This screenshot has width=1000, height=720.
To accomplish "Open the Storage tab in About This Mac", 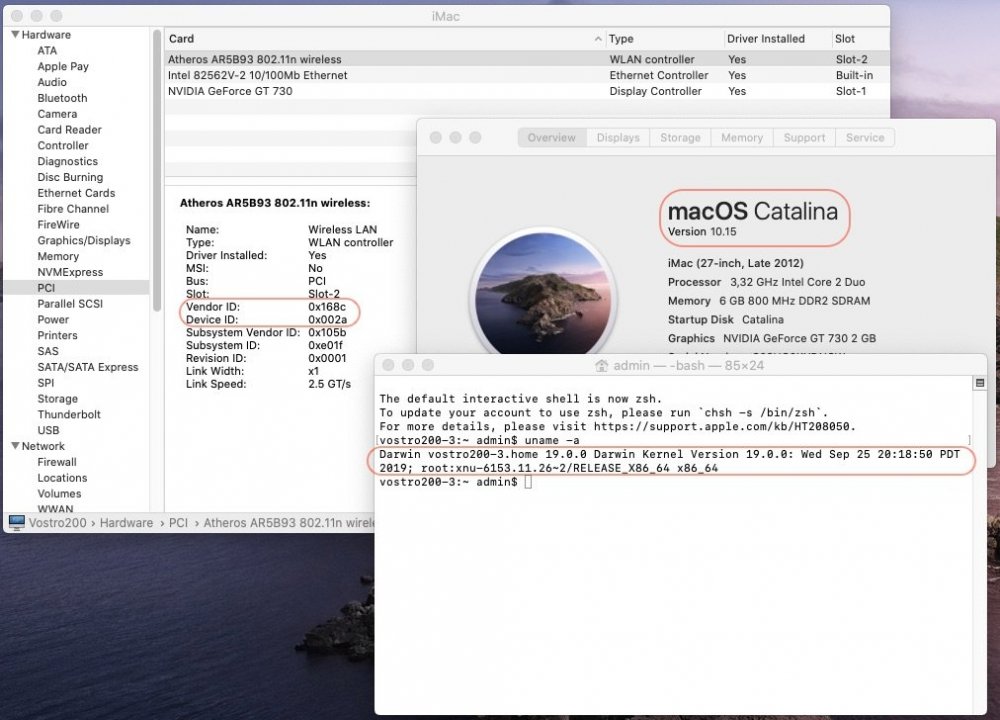I will pyautogui.click(x=680, y=138).
